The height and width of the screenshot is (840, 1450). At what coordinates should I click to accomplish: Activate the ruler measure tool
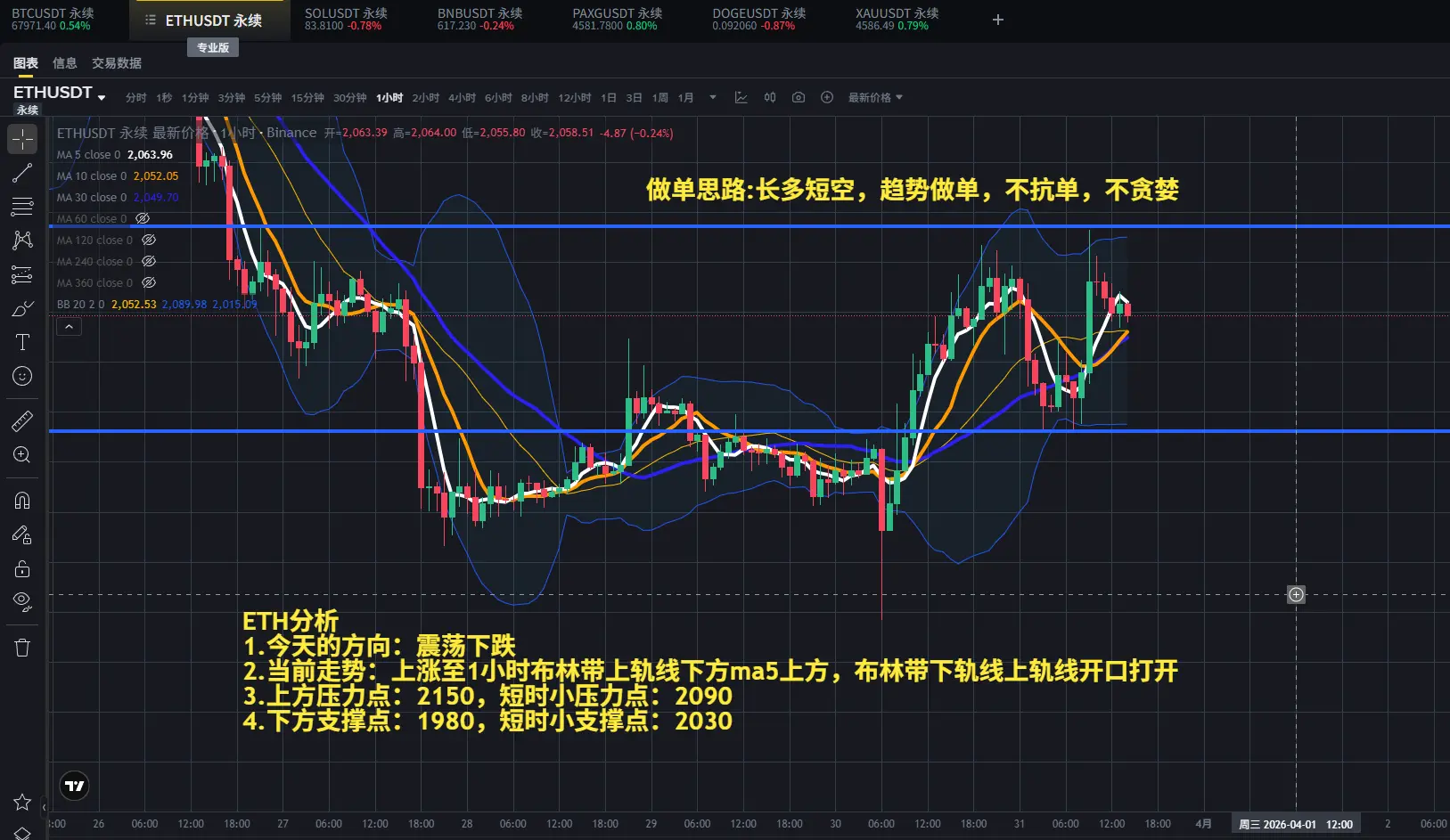click(22, 420)
